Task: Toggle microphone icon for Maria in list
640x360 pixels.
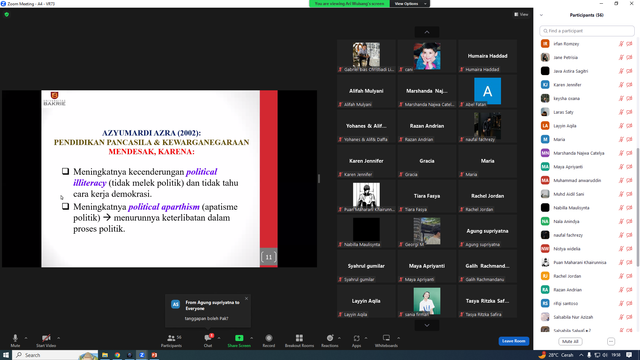Action: 621,140
